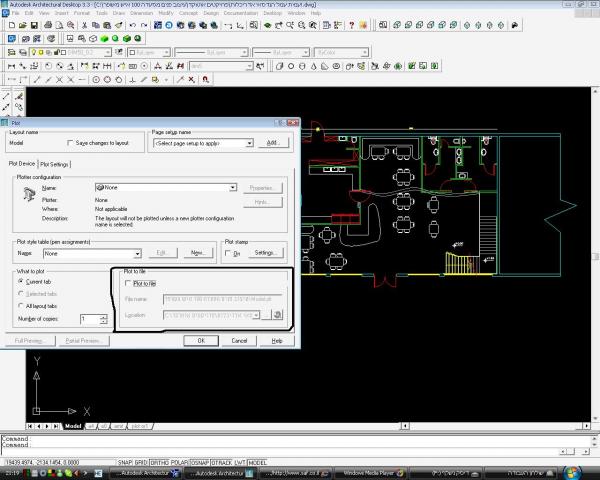The width and height of the screenshot is (600, 480).
Task: Click the first green shaded box icon
Action: pyautogui.click(x=104, y=39)
